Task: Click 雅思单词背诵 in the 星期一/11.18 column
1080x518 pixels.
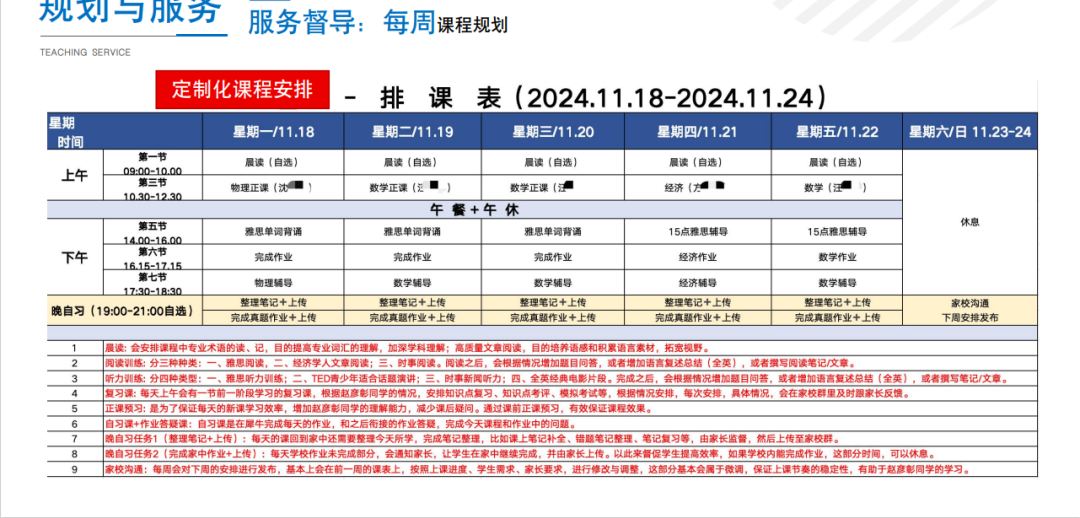Action: [x=273, y=232]
